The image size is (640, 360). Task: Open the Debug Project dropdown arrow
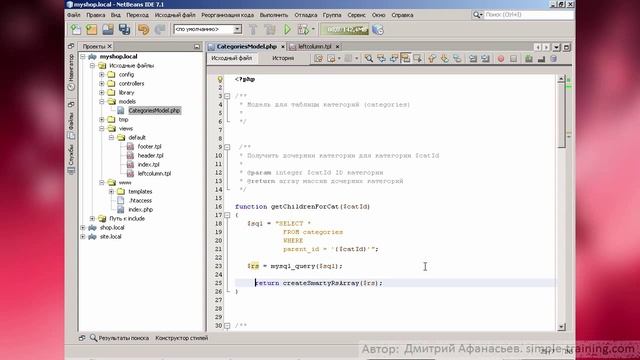pos(313,29)
